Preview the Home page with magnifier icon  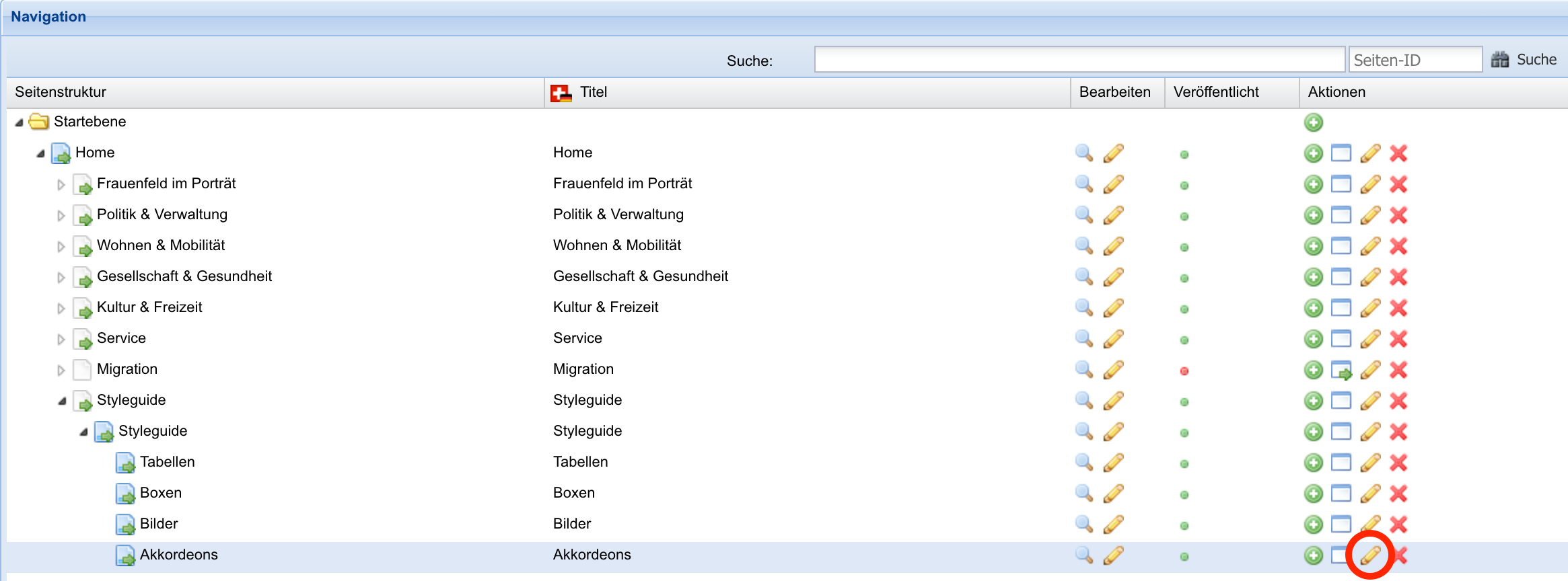pyautogui.click(x=1083, y=153)
